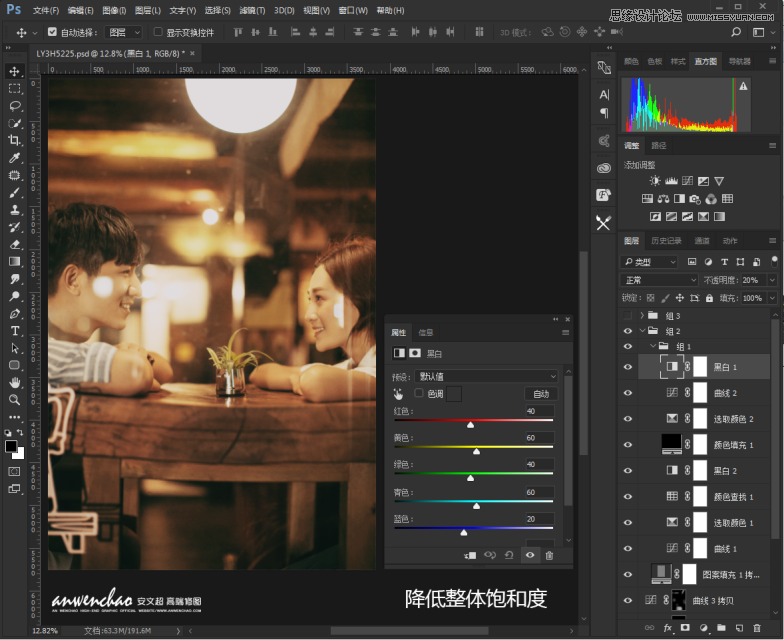Open the 滤镜(T) menu
Screen dimensions: 784x640
tap(252, 10)
